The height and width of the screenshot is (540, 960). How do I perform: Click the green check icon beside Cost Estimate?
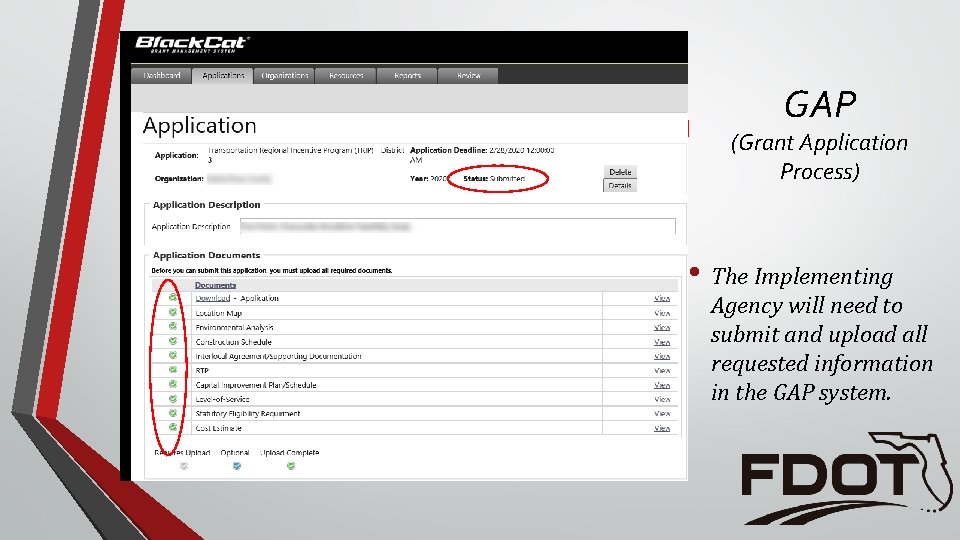point(173,427)
